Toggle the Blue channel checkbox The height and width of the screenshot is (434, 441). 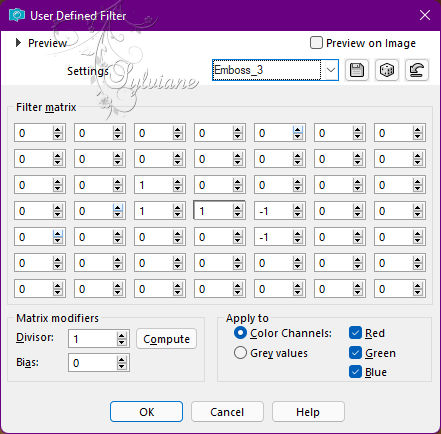(x=355, y=372)
